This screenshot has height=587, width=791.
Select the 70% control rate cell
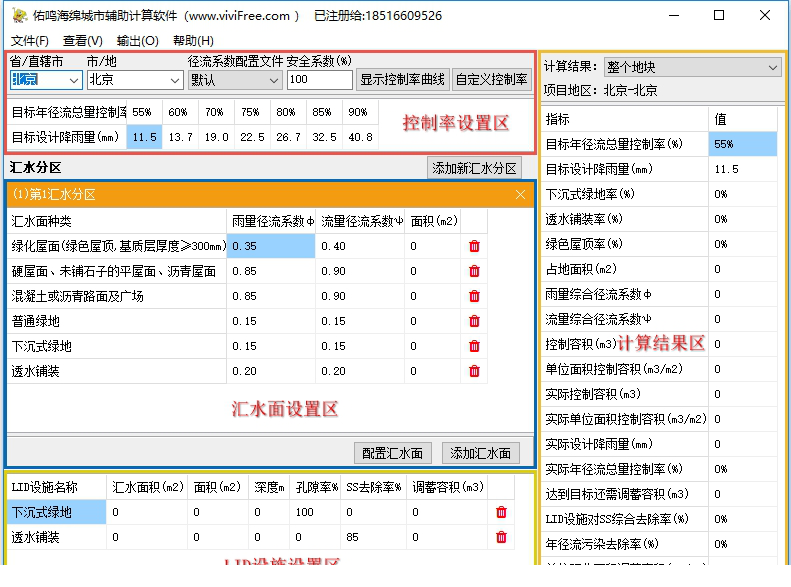(216, 112)
